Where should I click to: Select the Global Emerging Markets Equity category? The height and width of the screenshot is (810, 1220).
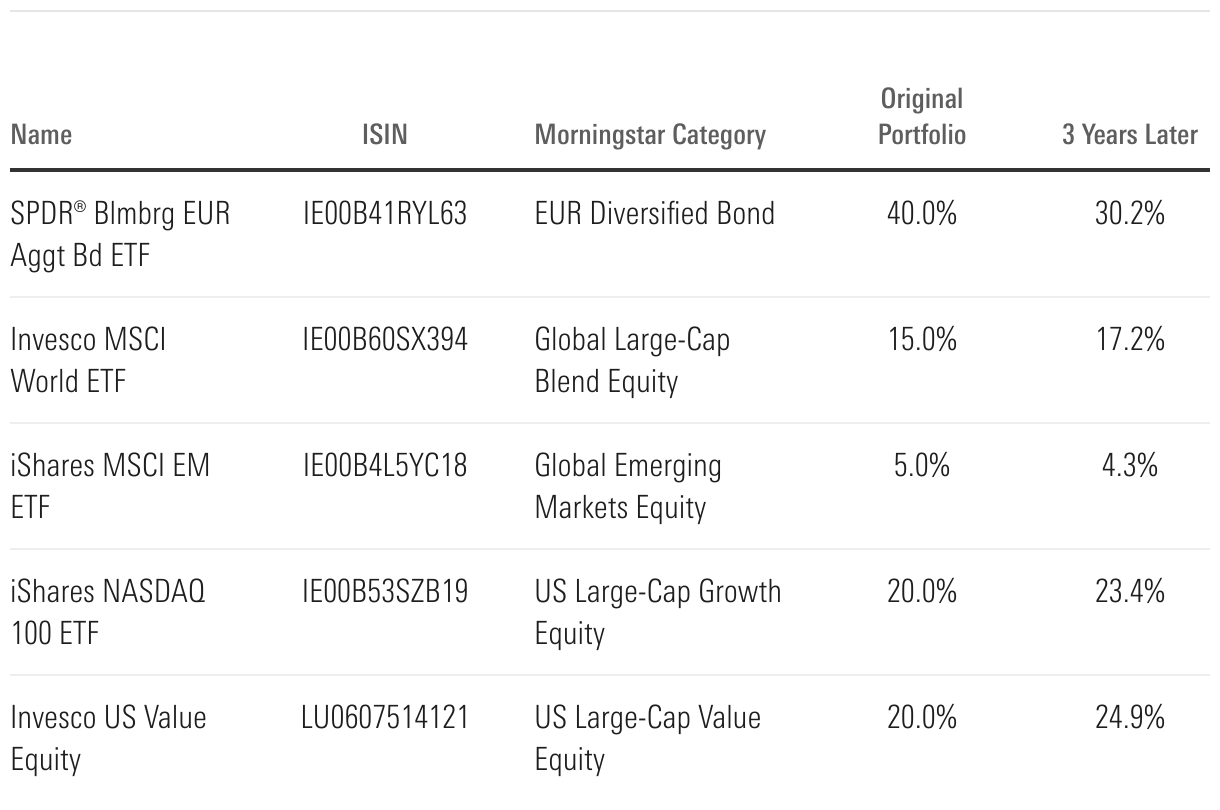pos(628,486)
